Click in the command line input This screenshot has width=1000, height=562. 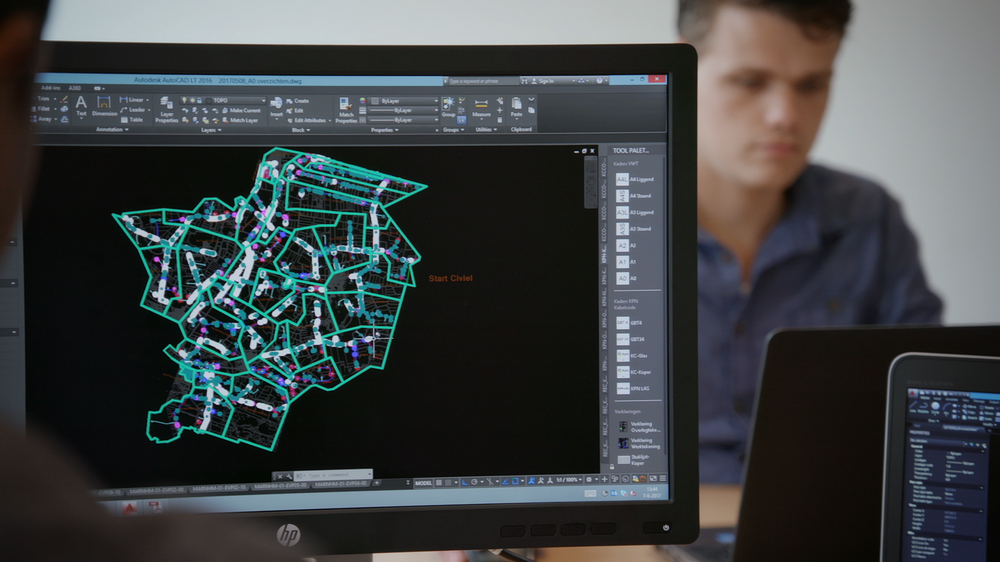(332, 475)
